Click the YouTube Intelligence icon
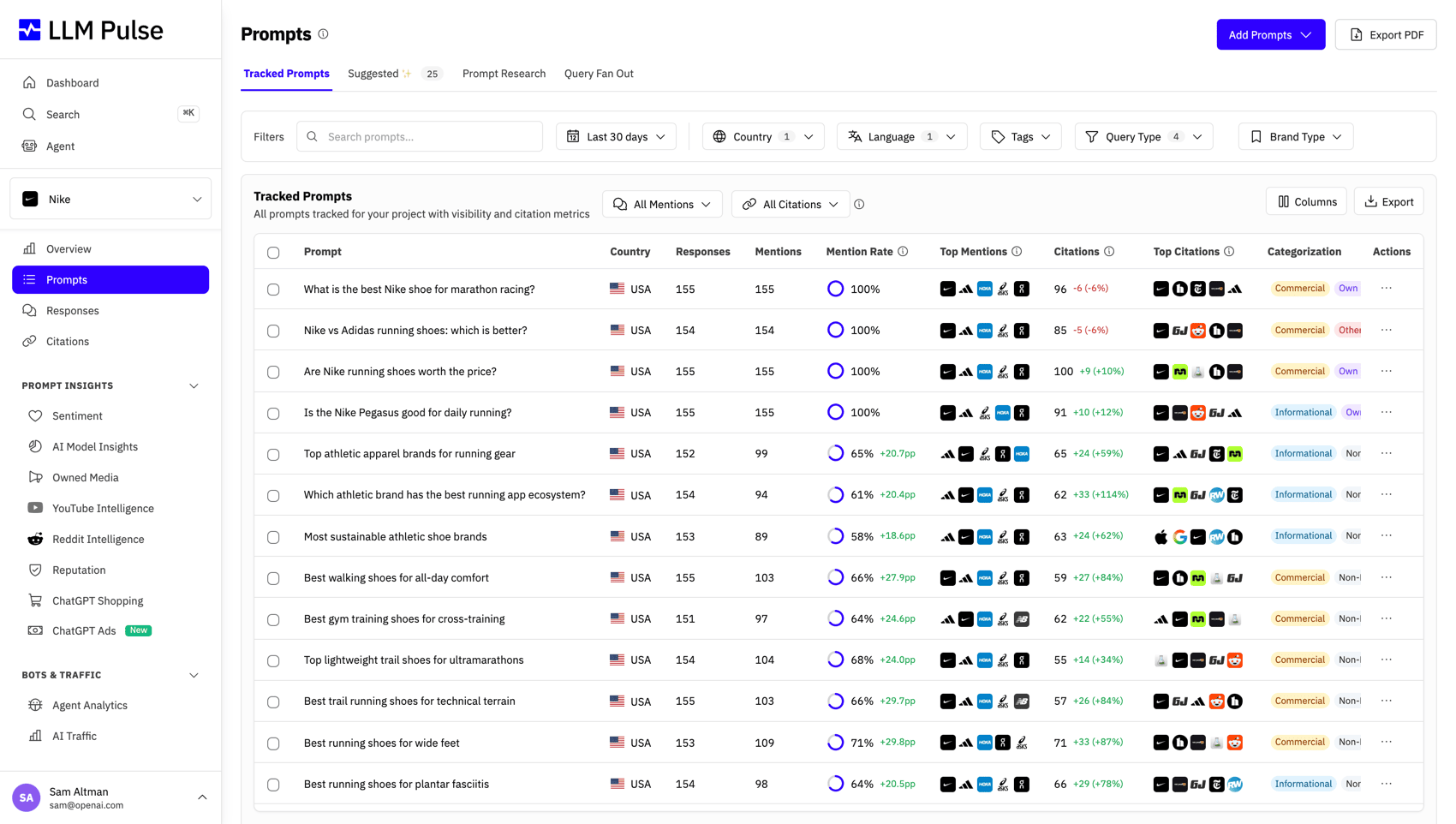 [x=35, y=508]
